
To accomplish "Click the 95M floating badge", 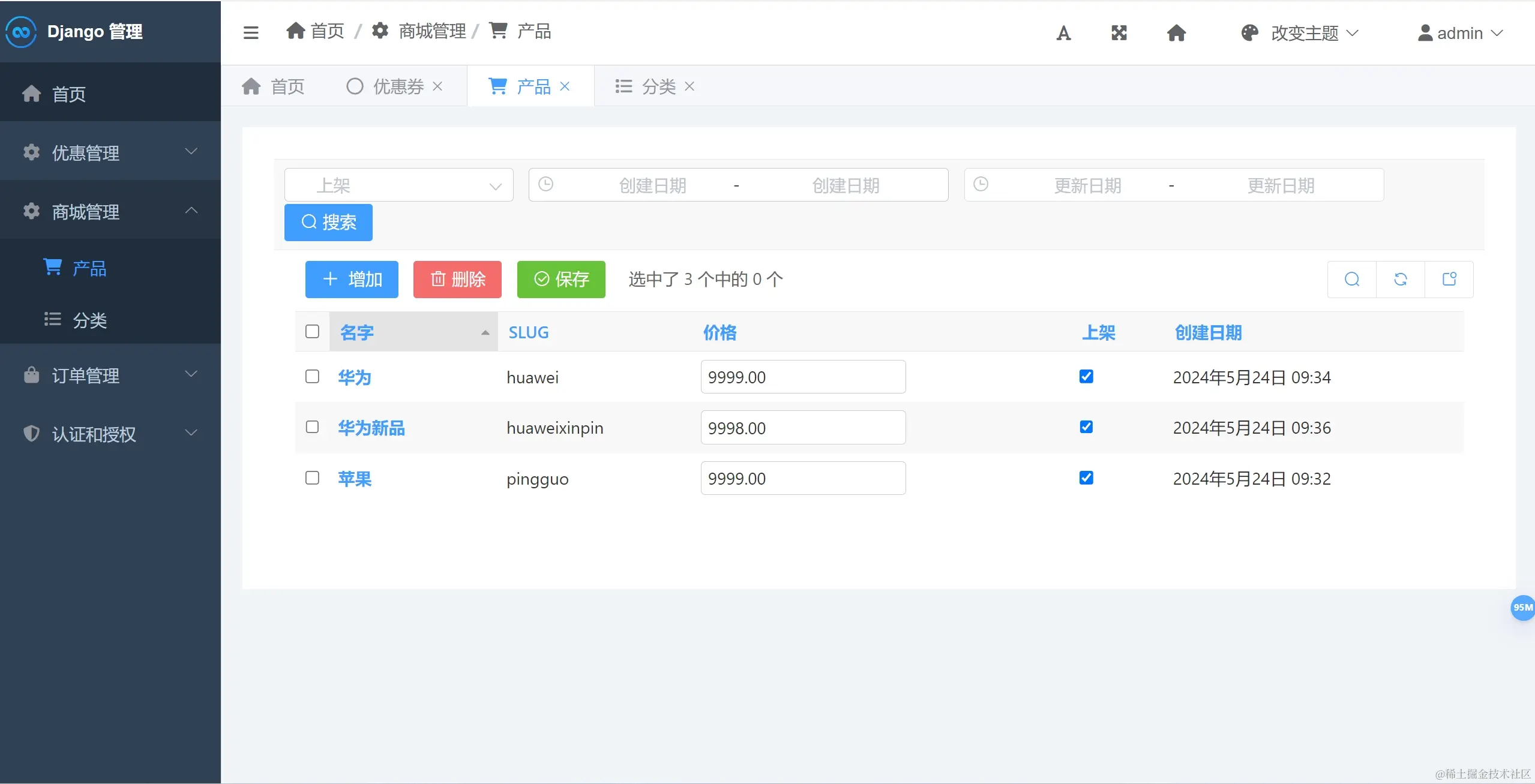I will tap(1522, 608).
